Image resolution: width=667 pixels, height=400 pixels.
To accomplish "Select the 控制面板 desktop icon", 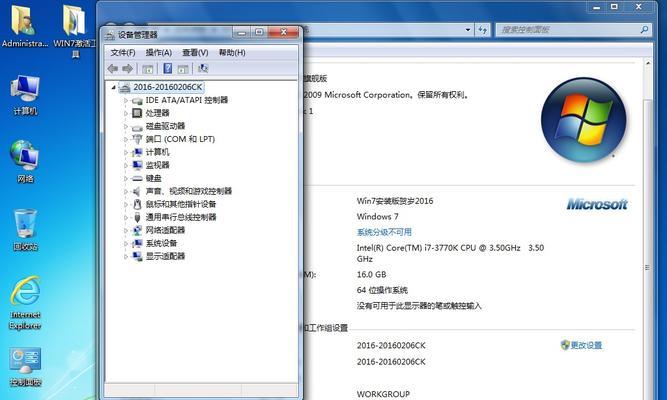I will (x=25, y=367).
